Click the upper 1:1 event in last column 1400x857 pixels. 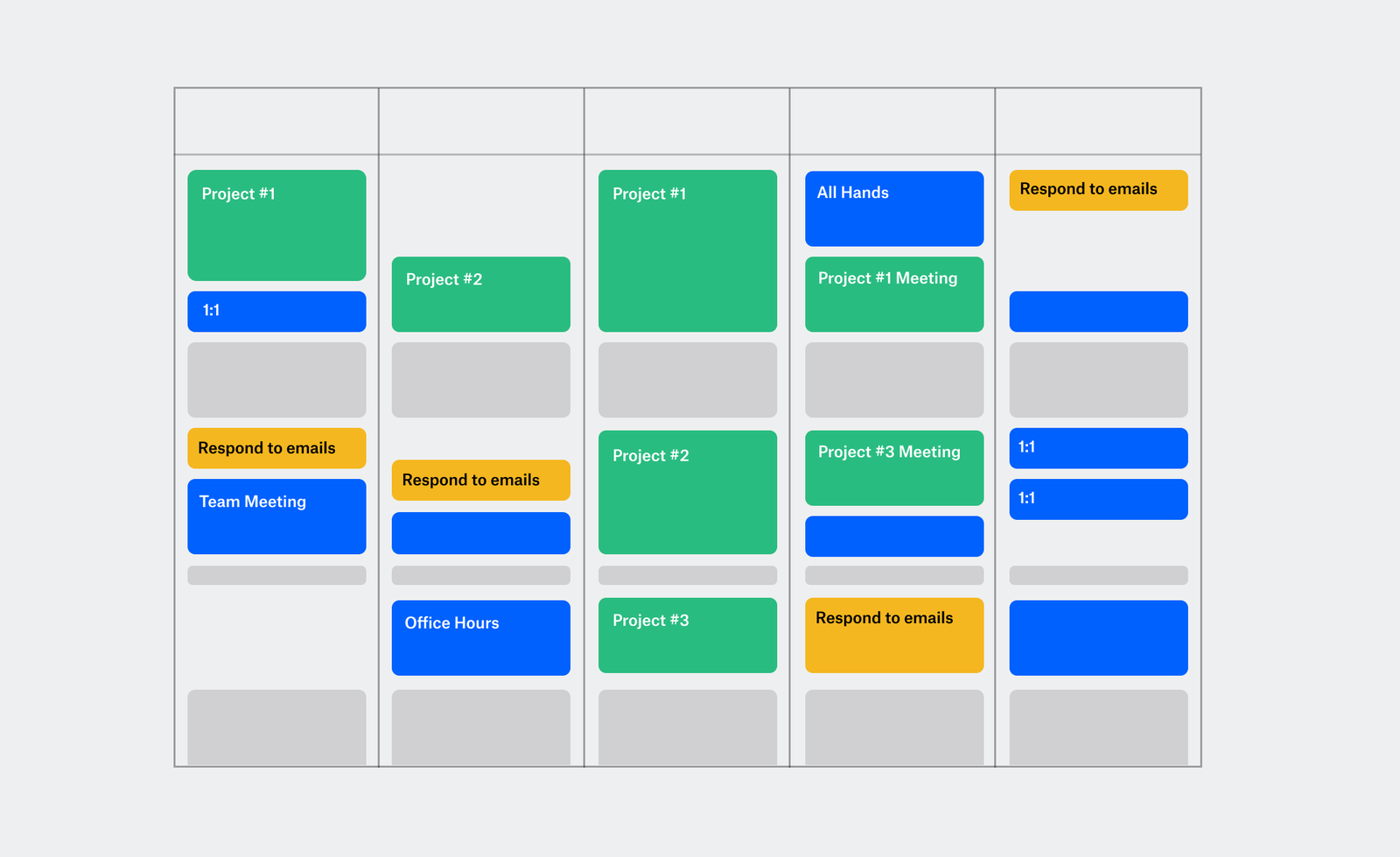pyautogui.click(x=1098, y=448)
